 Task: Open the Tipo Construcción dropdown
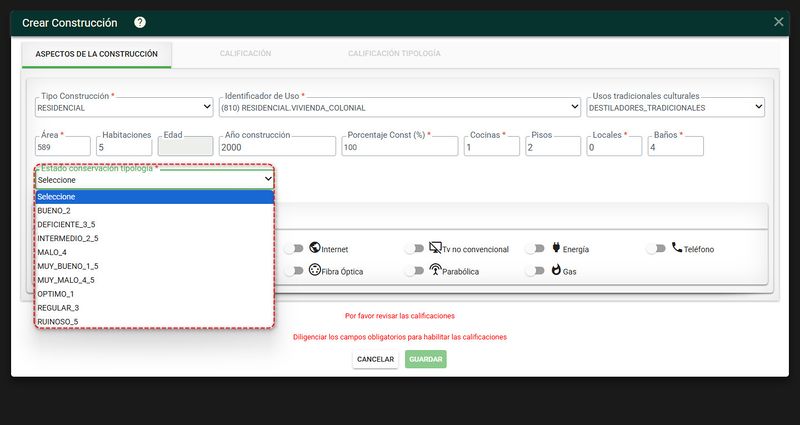(124, 107)
